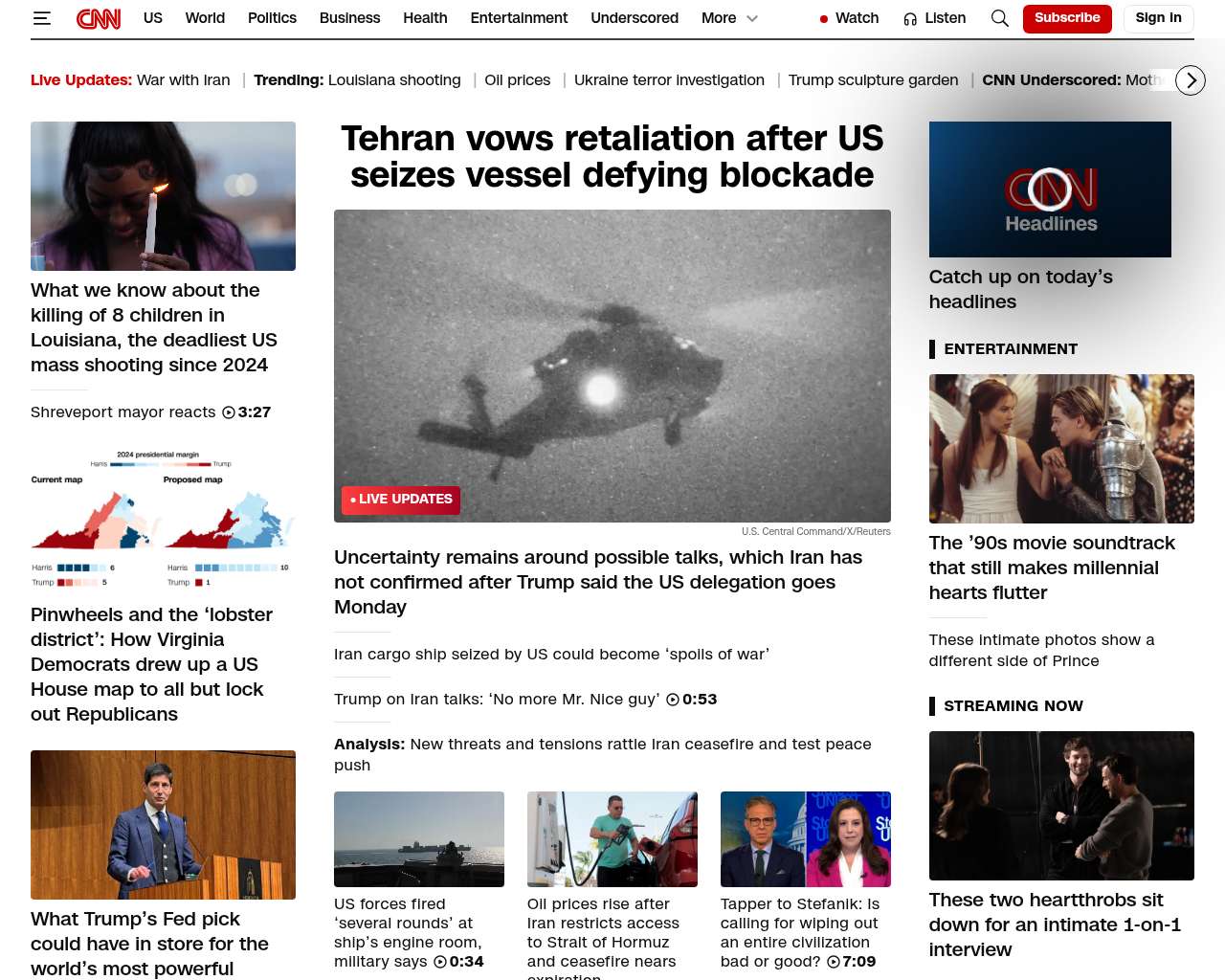Open the Tehran vows retaliation headline

(612, 157)
